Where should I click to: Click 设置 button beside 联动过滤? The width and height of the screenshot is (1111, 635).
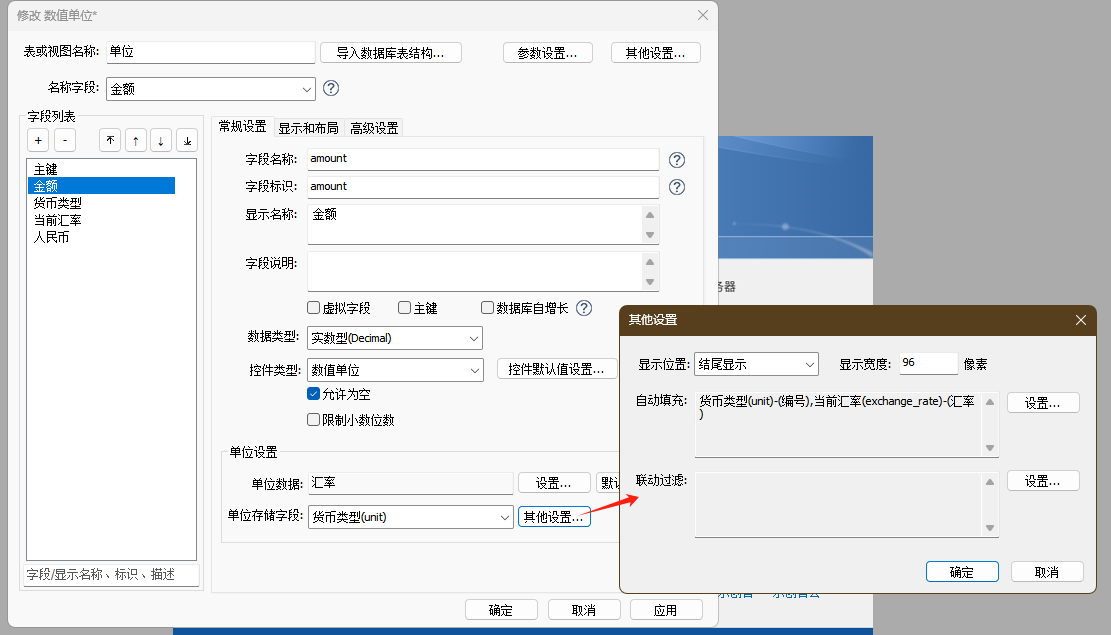pos(1043,481)
